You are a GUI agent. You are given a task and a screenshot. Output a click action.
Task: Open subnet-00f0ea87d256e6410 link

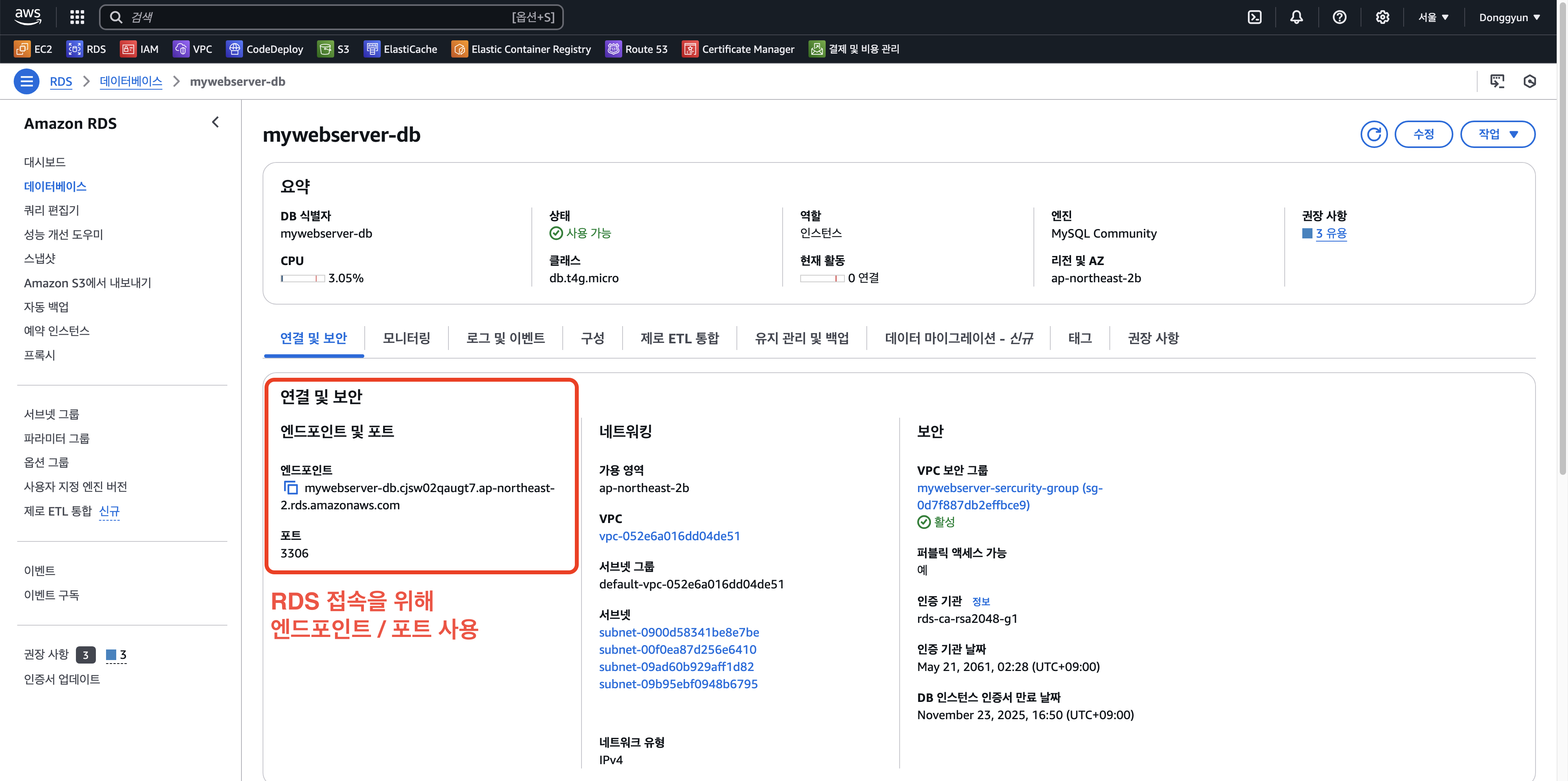(x=677, y=649)
